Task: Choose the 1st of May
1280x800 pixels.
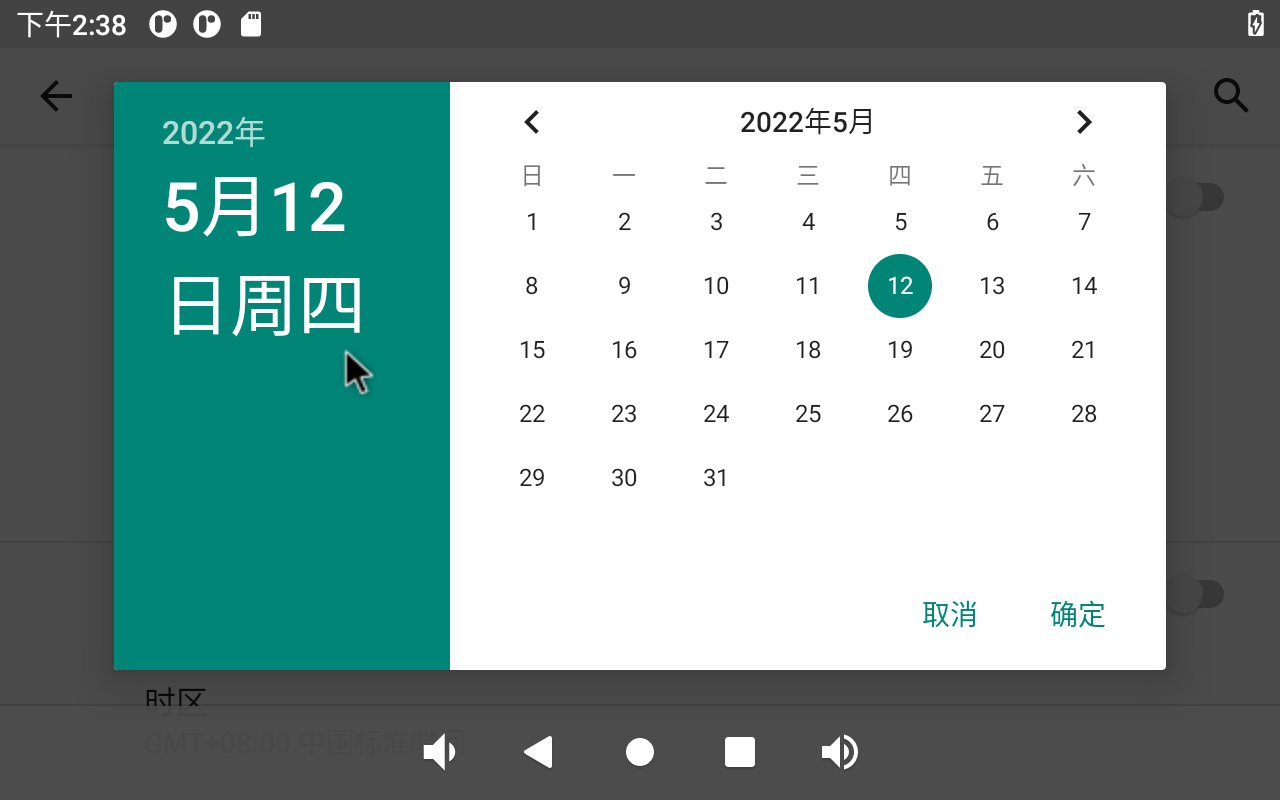Action: 532,222
